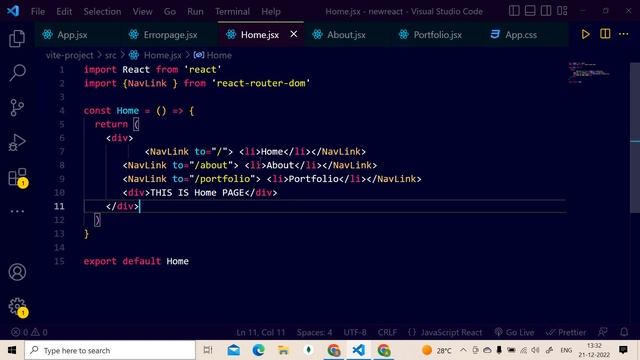640x360 pixels.
Task: Click the VS Code logo icon
Action: click(13, 11)
